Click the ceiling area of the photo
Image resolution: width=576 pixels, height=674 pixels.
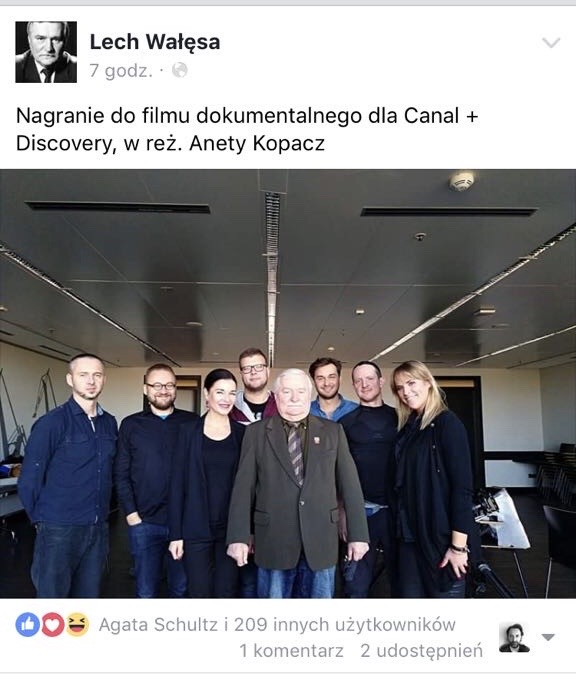click(288, 258)
